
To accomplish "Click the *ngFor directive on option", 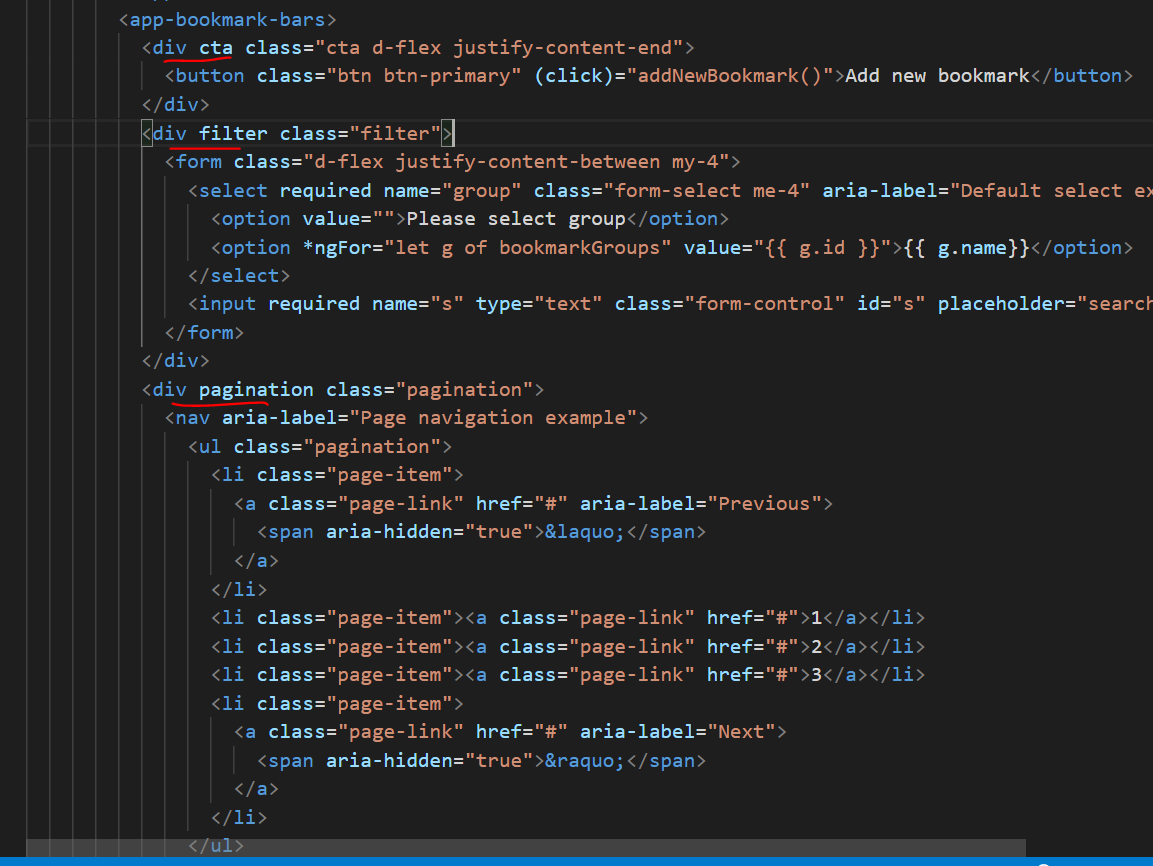I will [x=343, y=248].
